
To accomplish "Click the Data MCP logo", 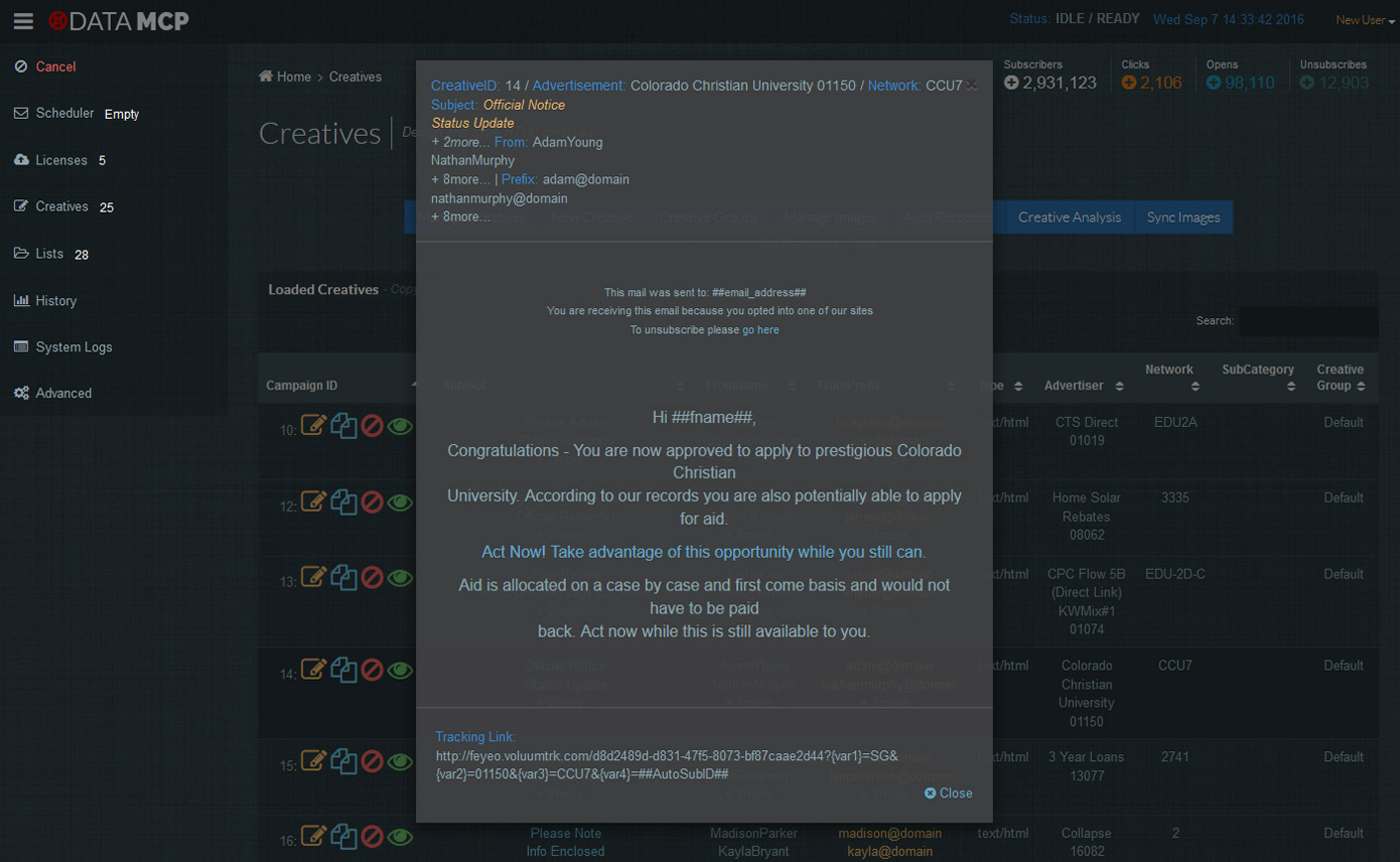I will tap(119, 21).
